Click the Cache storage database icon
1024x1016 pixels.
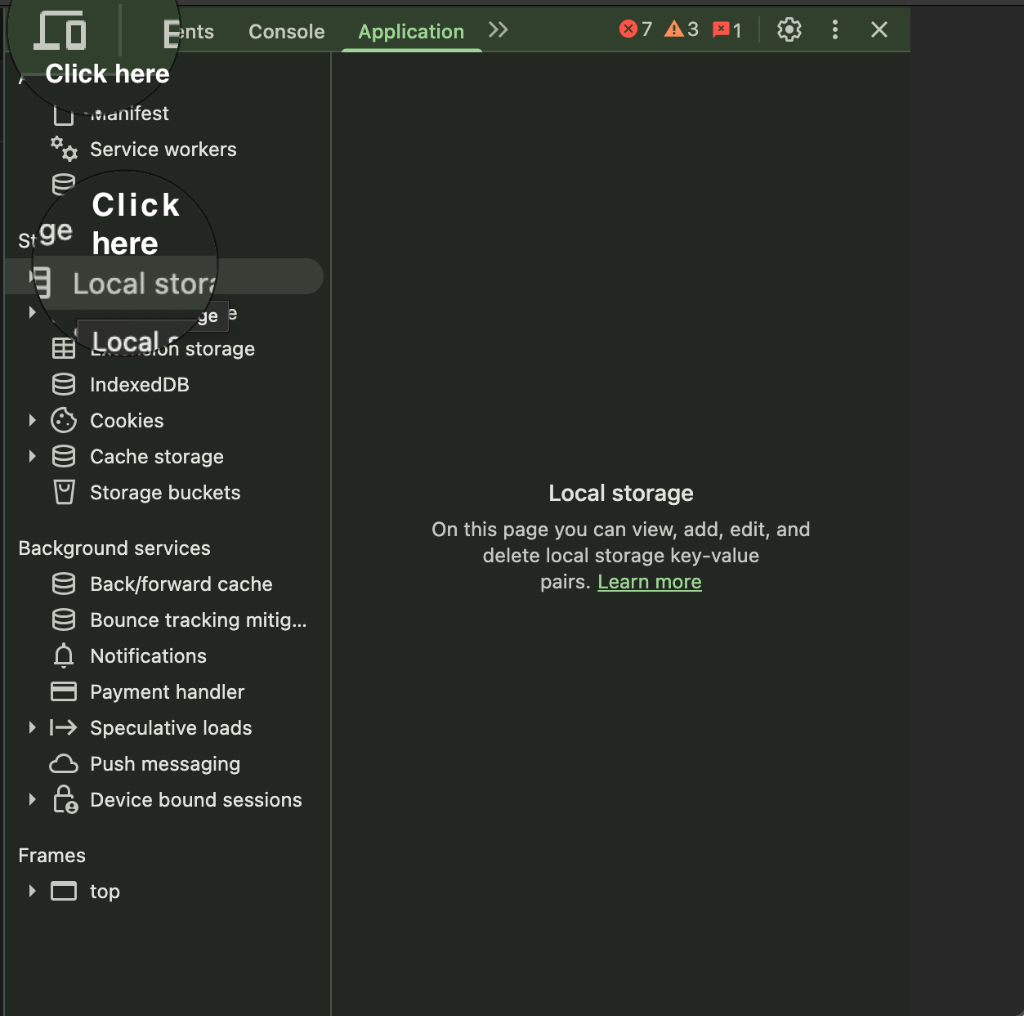click(63, 456)
